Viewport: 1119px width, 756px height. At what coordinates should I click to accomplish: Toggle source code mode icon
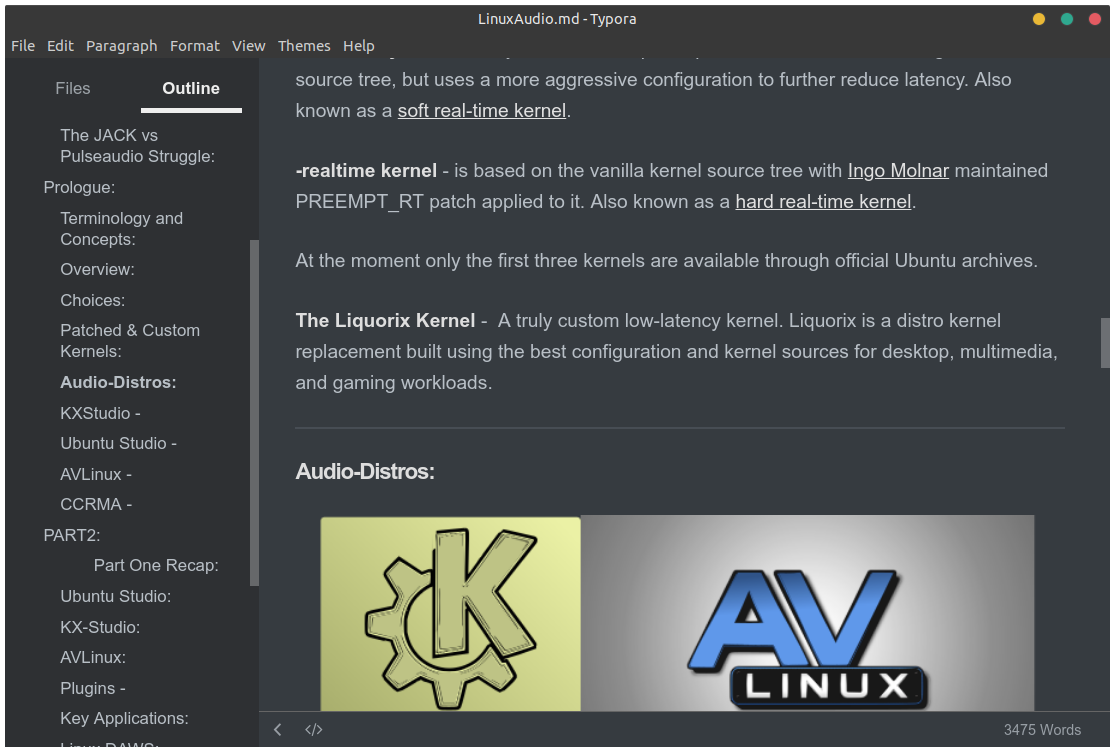tap(314, 730)
